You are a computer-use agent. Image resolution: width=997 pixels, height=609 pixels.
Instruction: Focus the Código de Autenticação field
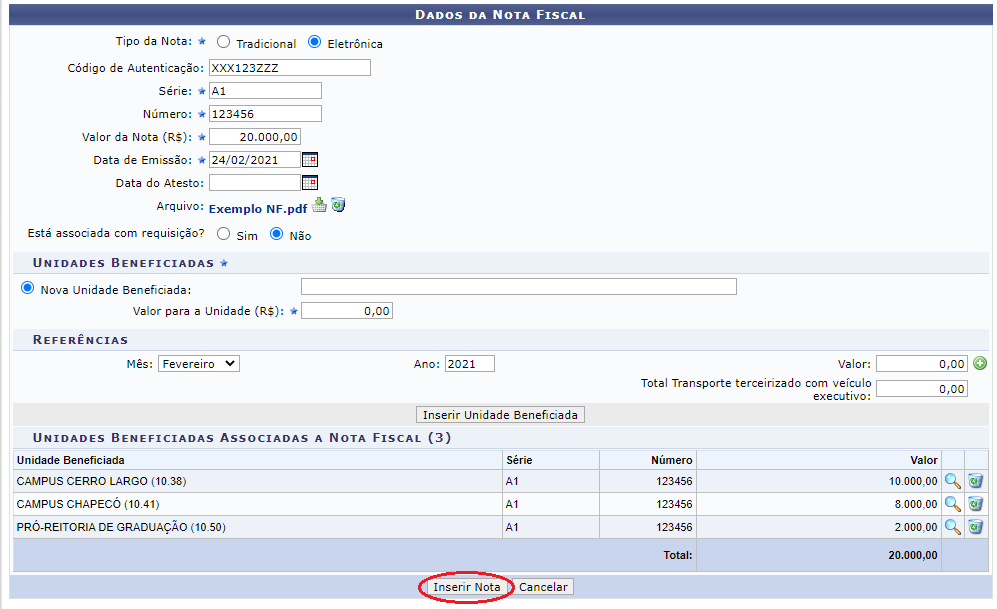(x=290, y=67)
